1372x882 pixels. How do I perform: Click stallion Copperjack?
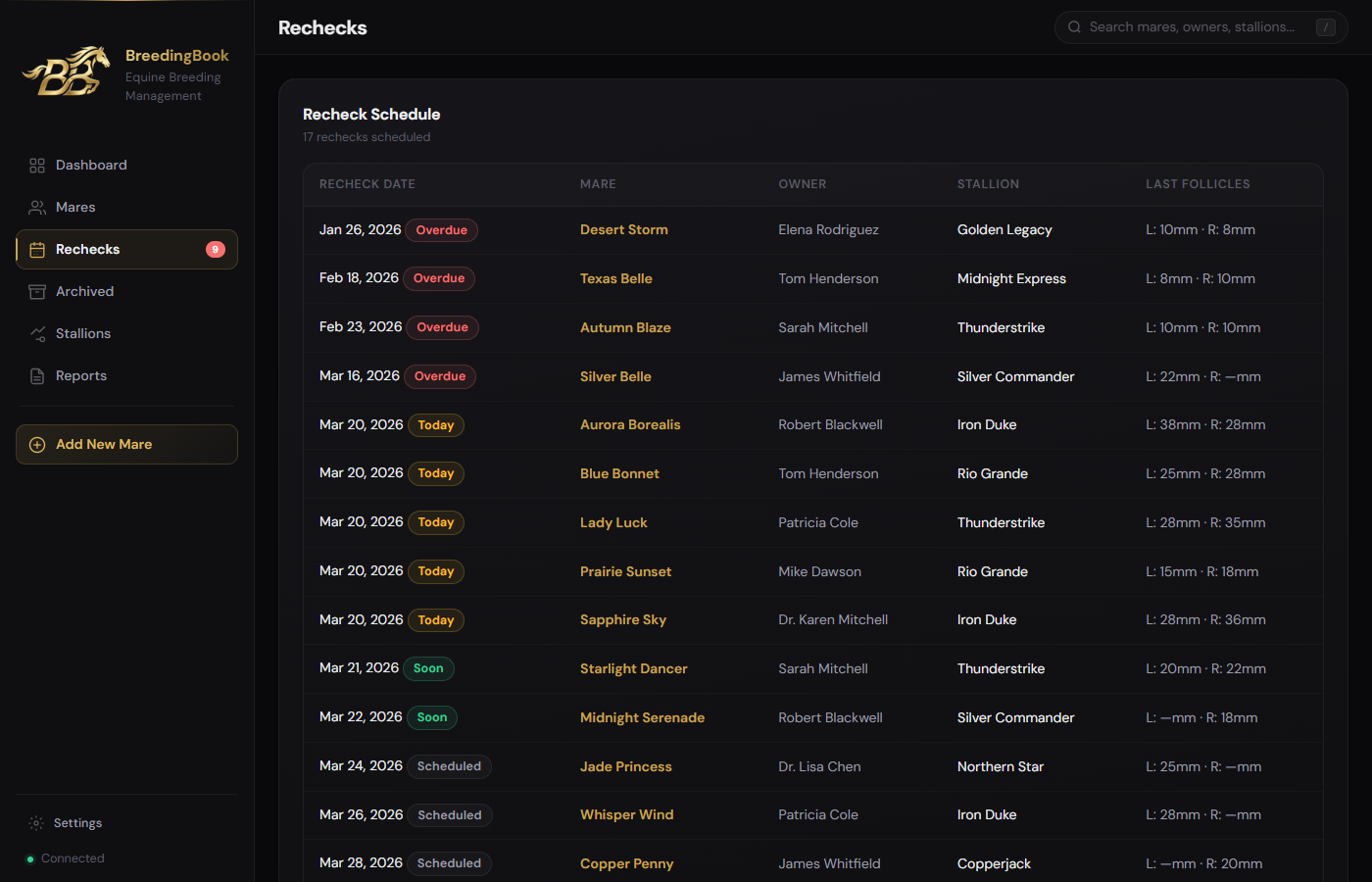(994, 864)
